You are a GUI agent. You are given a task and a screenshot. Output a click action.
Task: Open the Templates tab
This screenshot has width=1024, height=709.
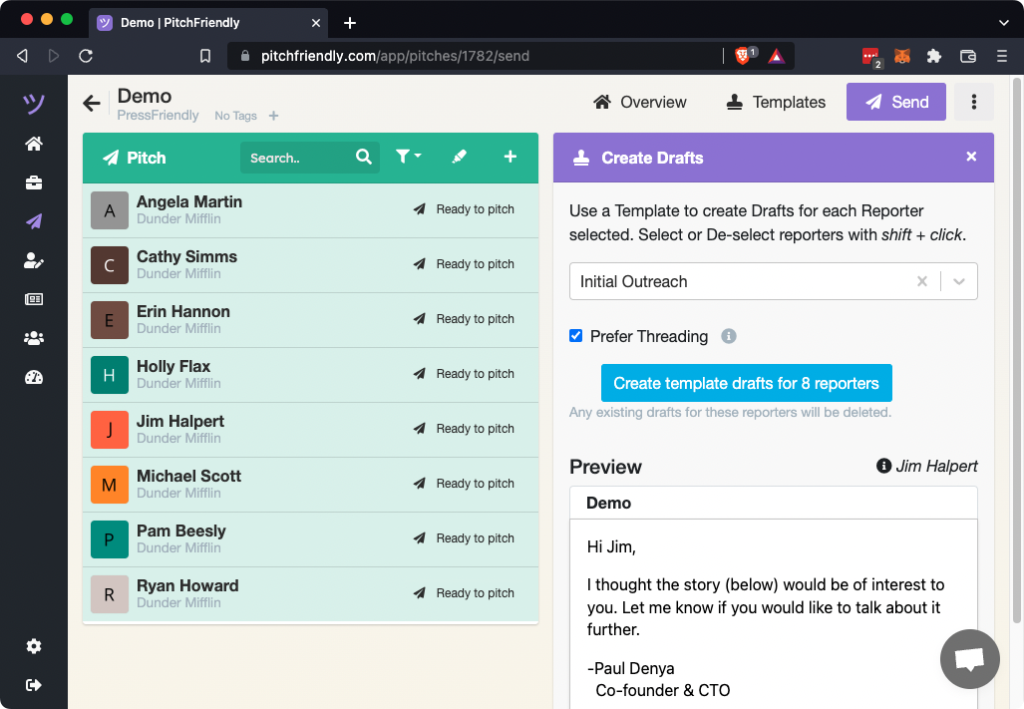tap(776, 102)
